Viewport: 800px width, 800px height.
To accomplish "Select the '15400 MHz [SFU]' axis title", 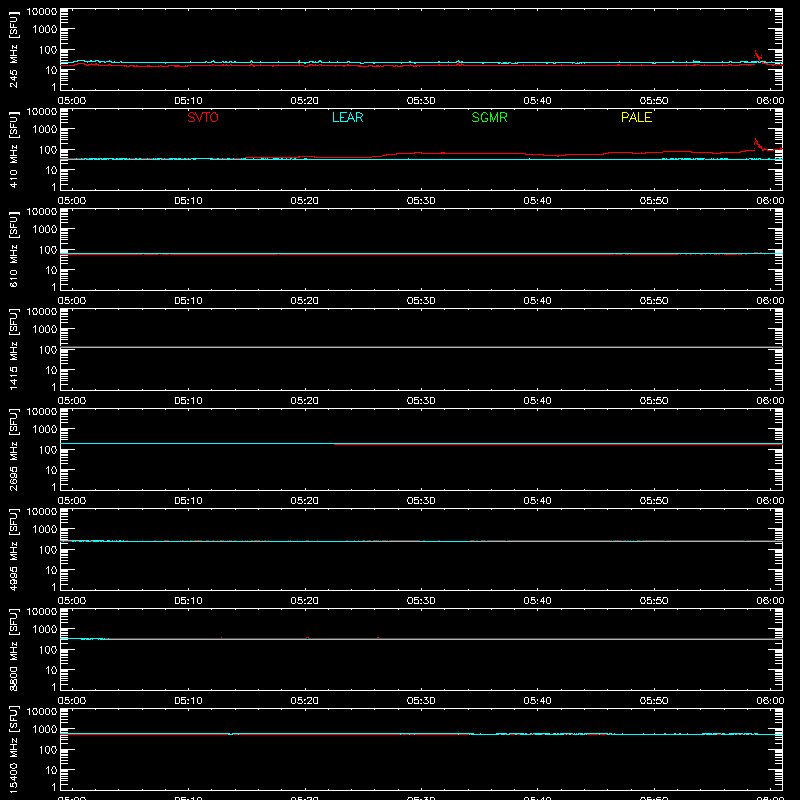I will pos(13,749).
